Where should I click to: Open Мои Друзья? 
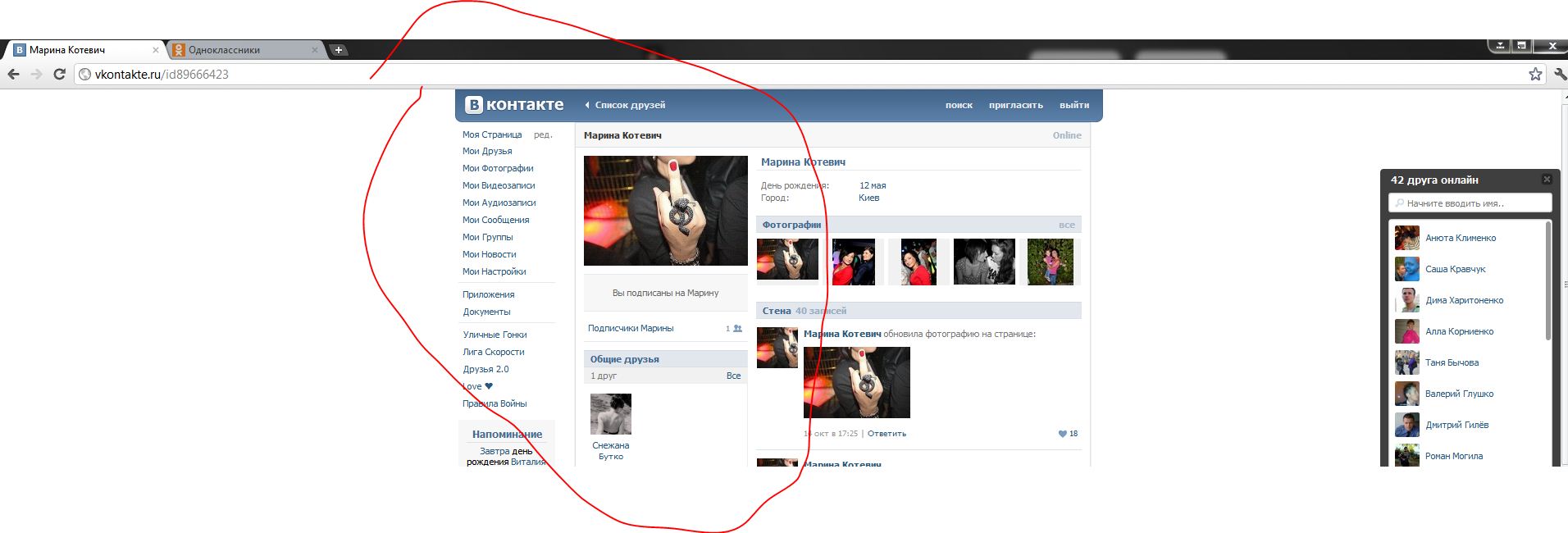[x=487, y=151]
